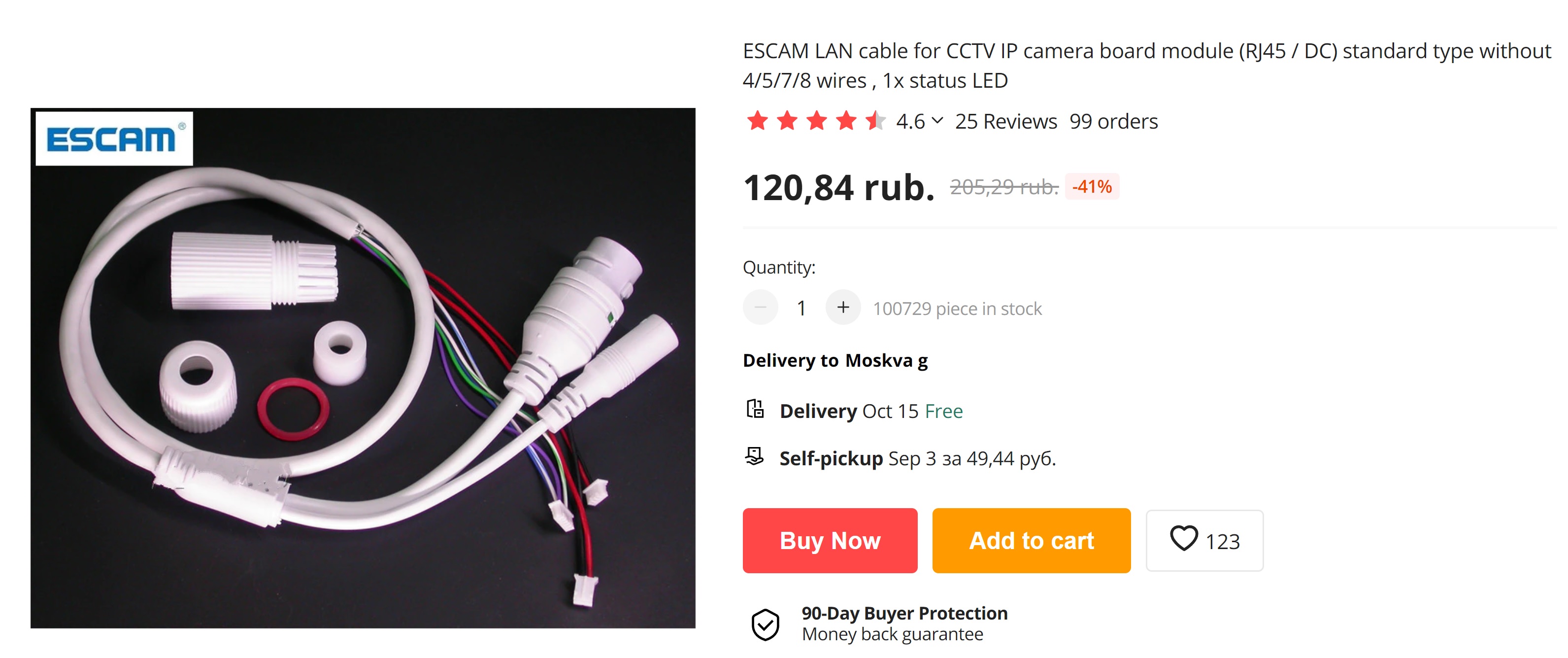Image resolution: width=1568 pixels, height=658 pixels.
Task: Increase quantity with the plus button
Action: click(x=843, y=307)
